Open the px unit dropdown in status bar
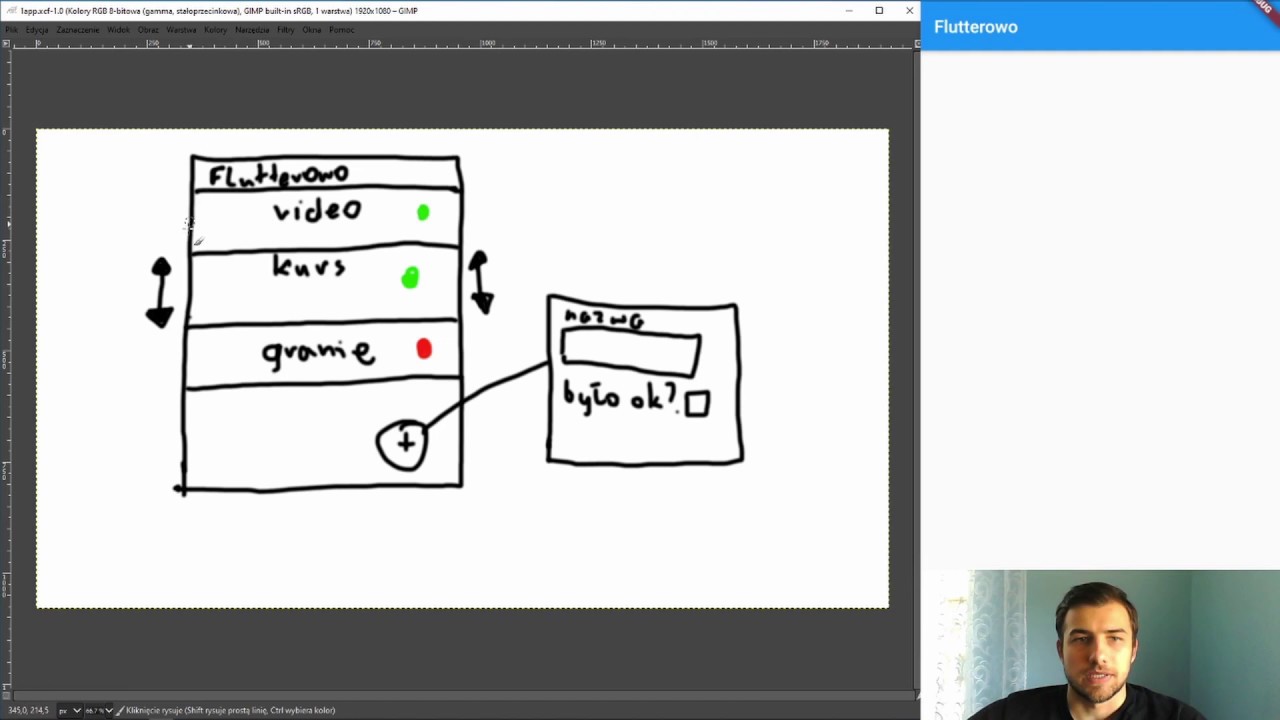 click(69, 710)
